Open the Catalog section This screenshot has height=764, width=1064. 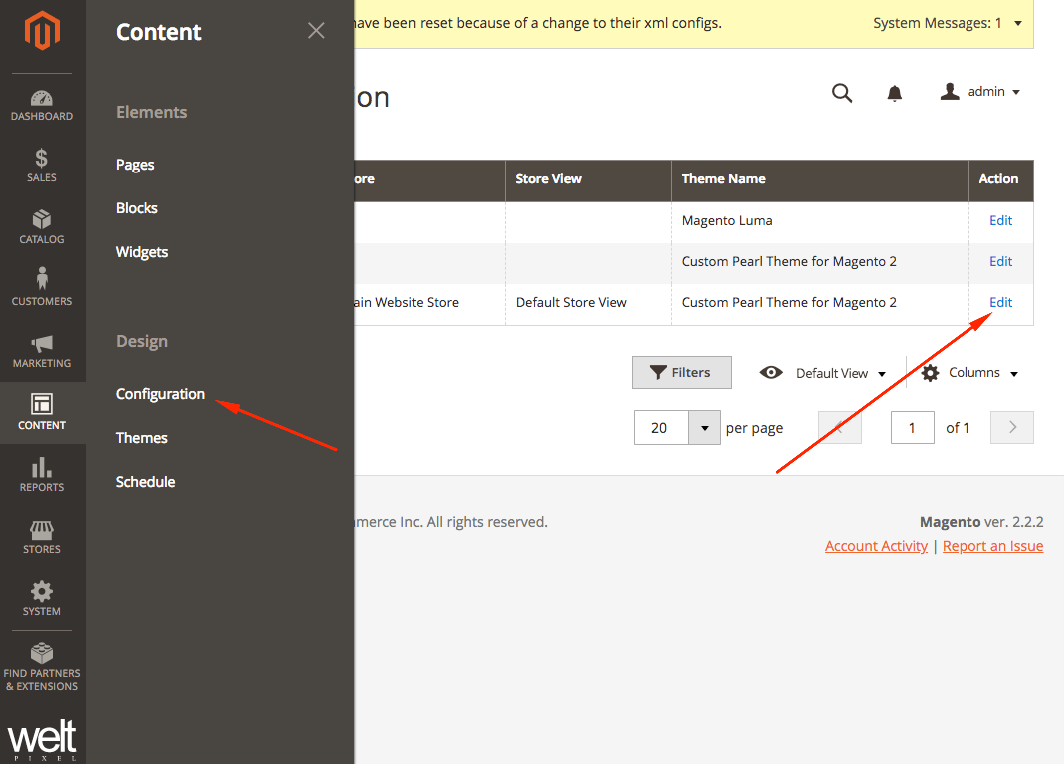42,228
